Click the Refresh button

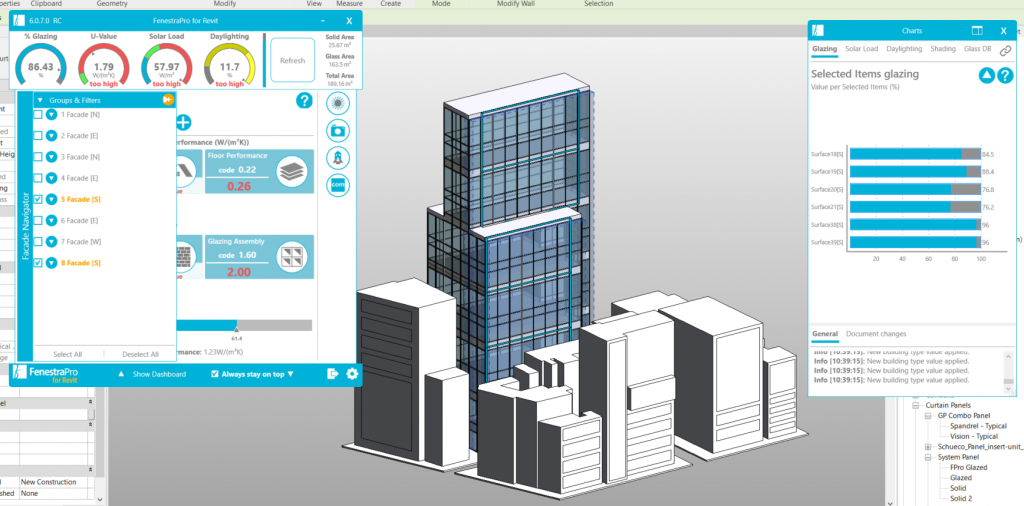point(293,61)
